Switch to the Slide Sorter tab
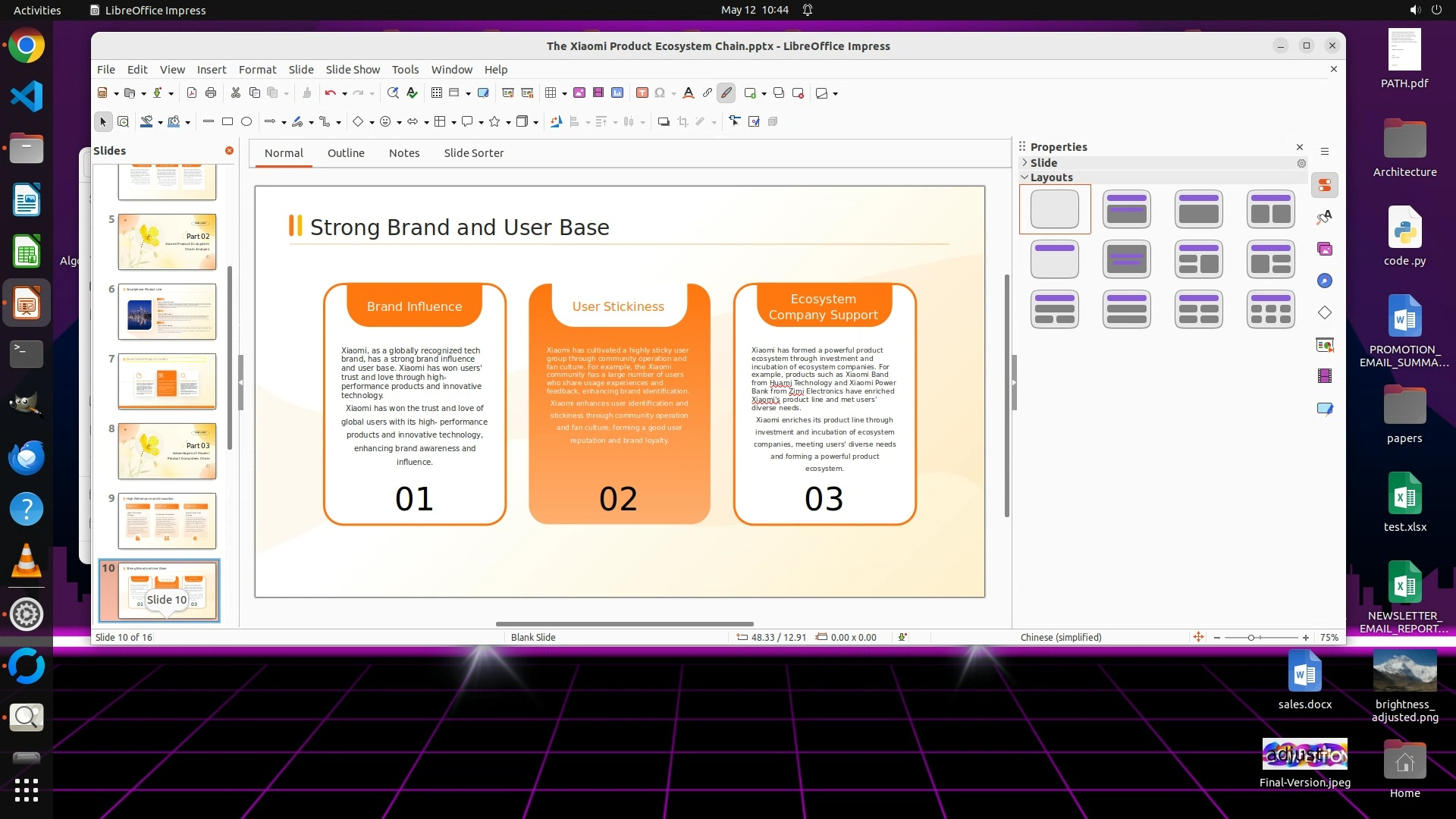 click(x=473, y=153)
